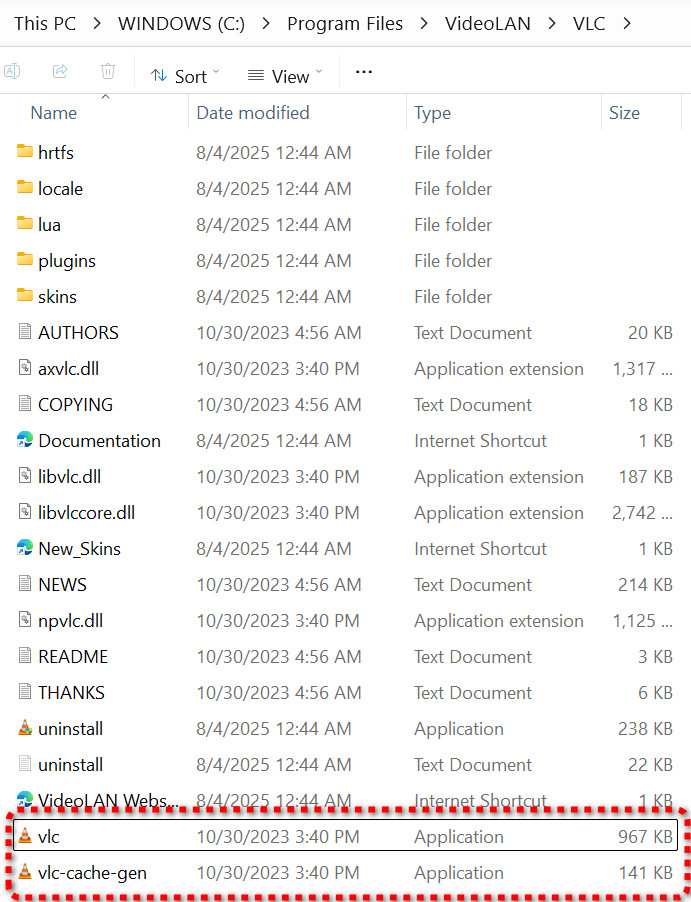Image resolution: width=691 pixels, height=902 pixels.
Task: Click the New_Skins shortcut icon
Action: (25, 548)
